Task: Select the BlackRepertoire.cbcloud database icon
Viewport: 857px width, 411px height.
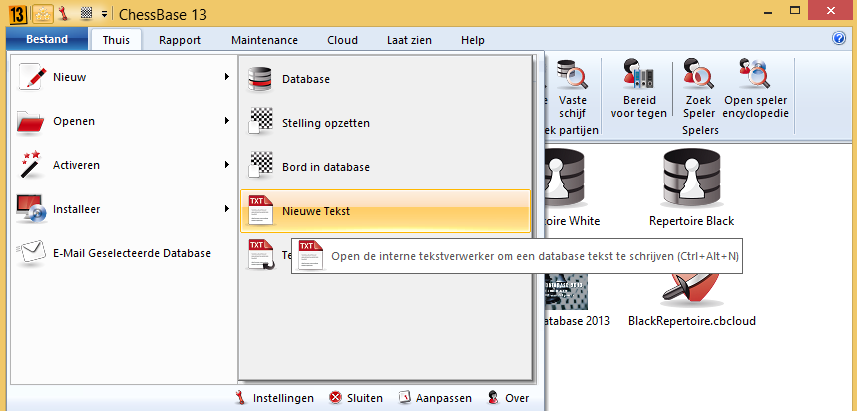Action: (691, 290)
